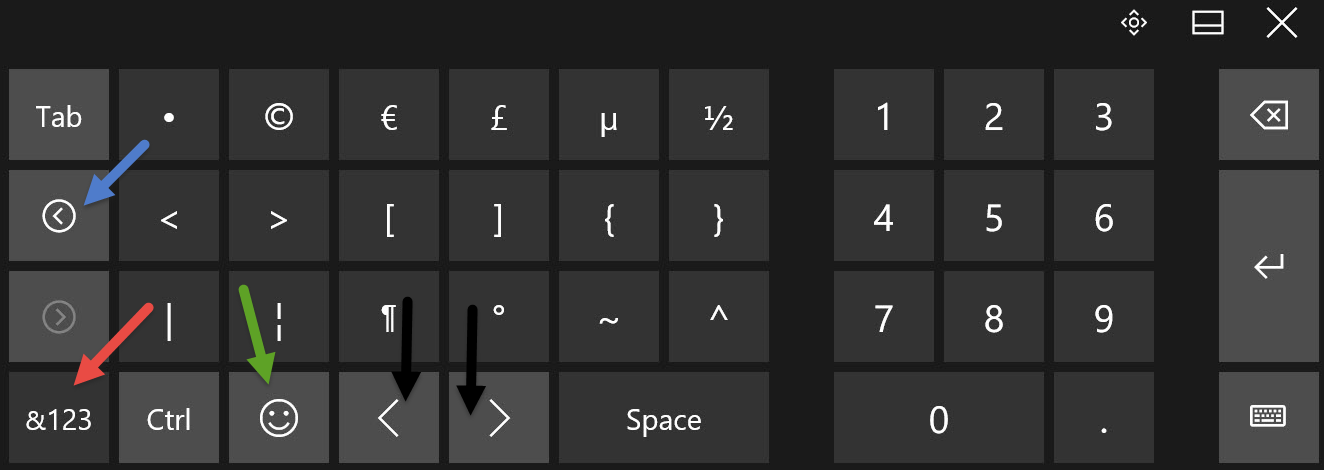Tap the Tab key

pos(59,115)
